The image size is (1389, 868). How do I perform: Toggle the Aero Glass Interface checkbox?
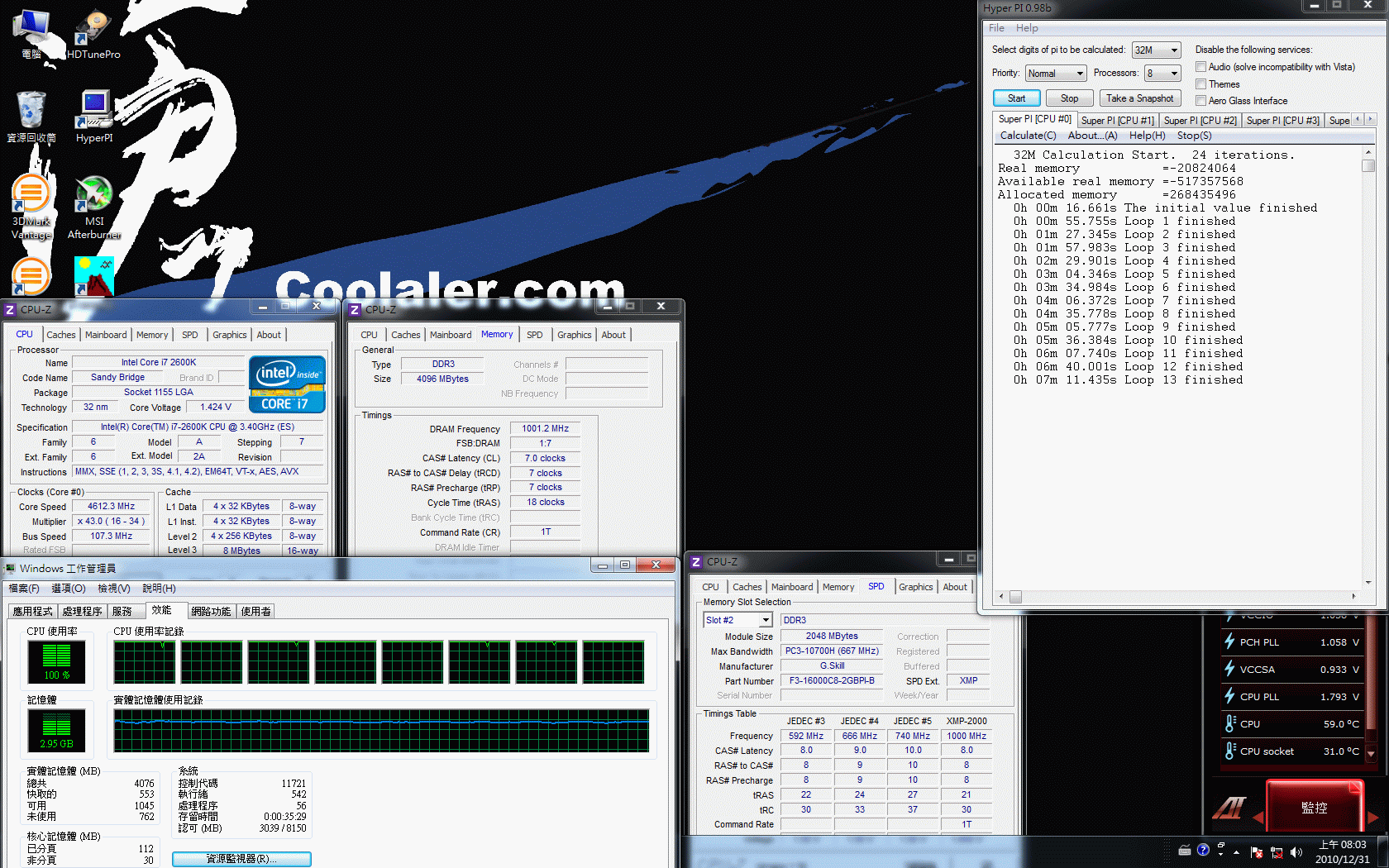tap(1200, 101)
